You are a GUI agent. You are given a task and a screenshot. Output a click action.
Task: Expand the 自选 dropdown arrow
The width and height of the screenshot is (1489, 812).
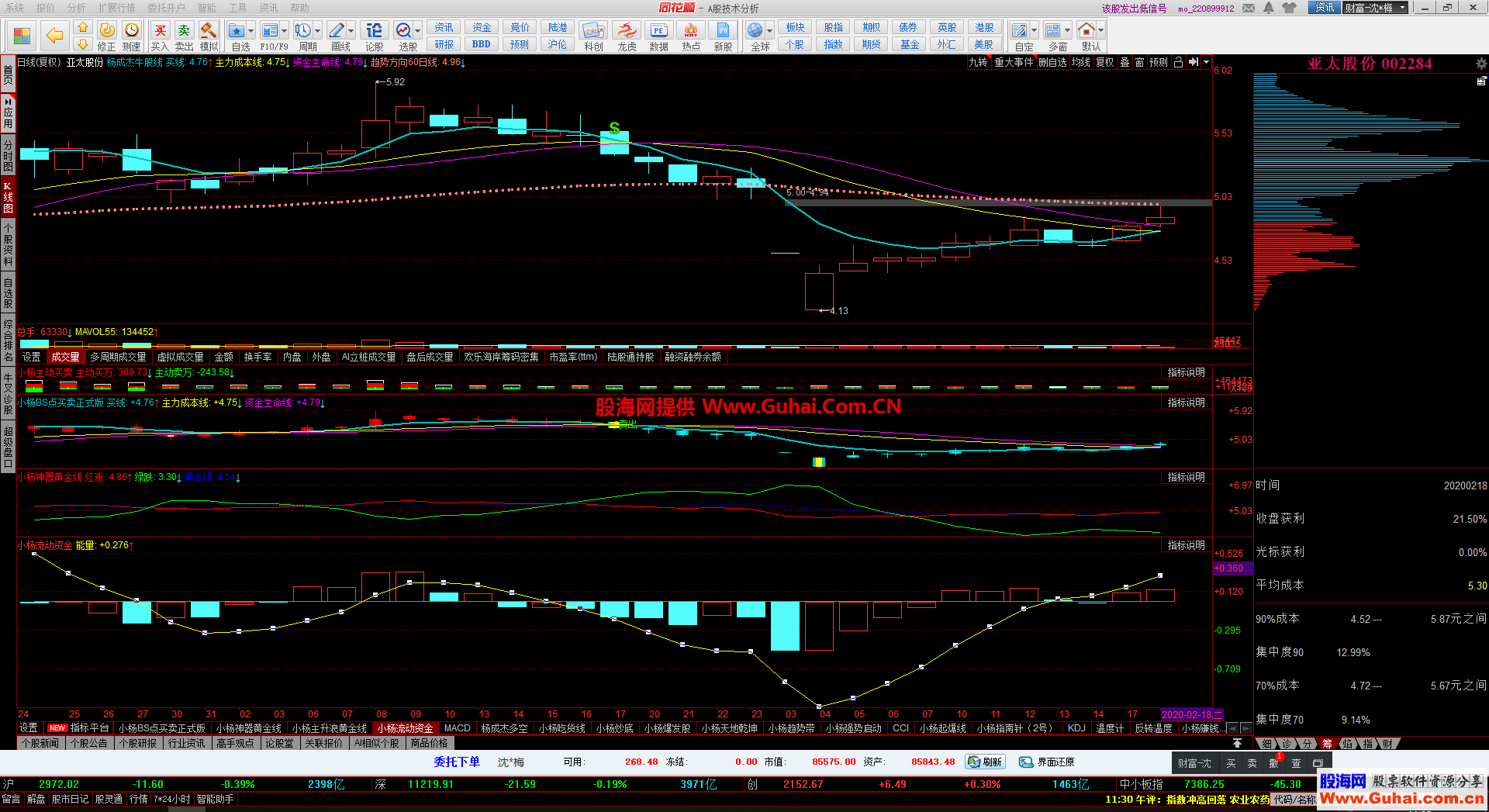250,31
